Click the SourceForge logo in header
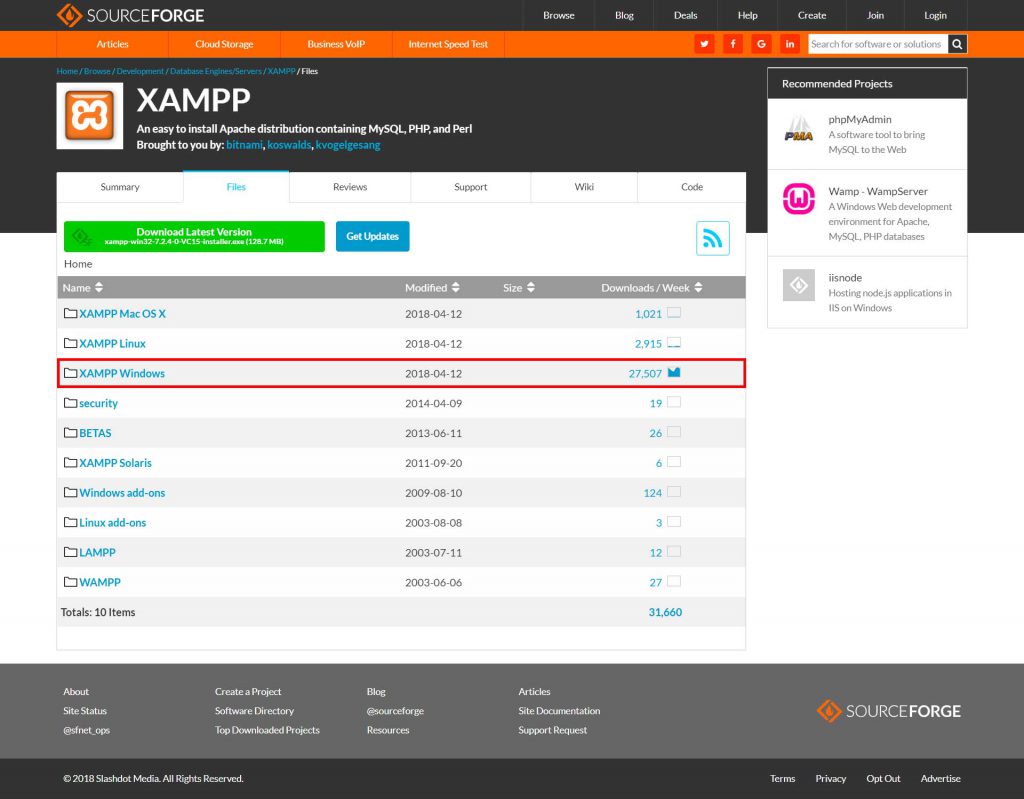 point(131,15)
